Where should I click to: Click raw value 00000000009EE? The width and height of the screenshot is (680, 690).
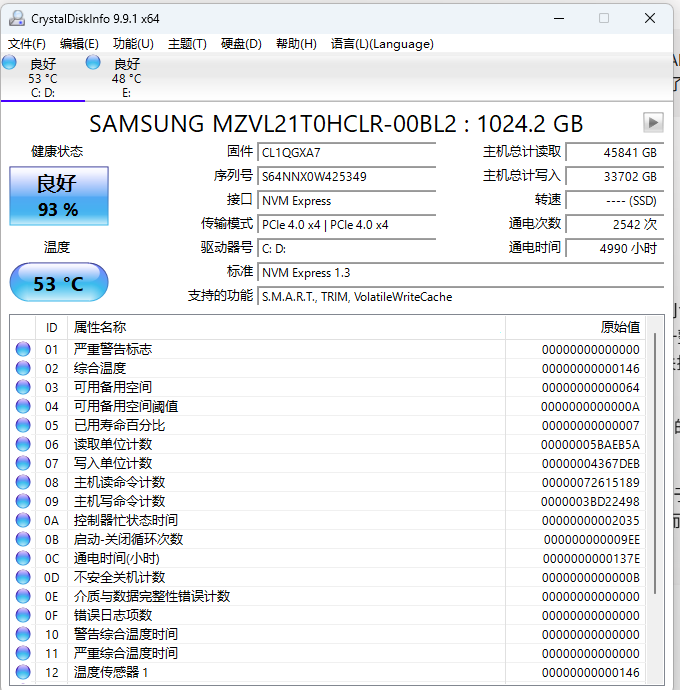click(x=592, y=539)
